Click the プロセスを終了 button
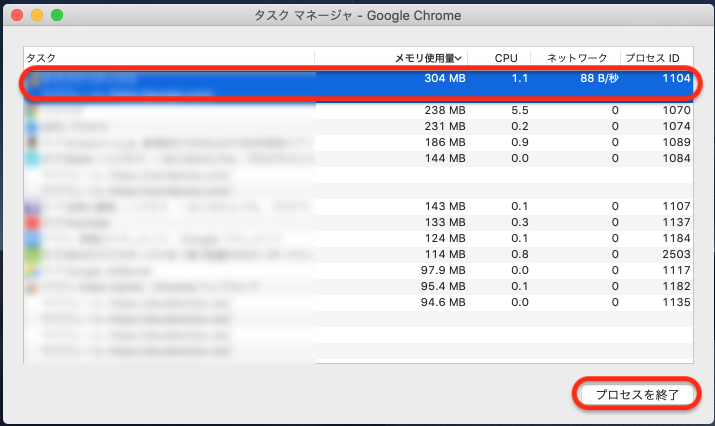Image resolution: width=715 pixels, height=426 pixels. coord(637,394)
